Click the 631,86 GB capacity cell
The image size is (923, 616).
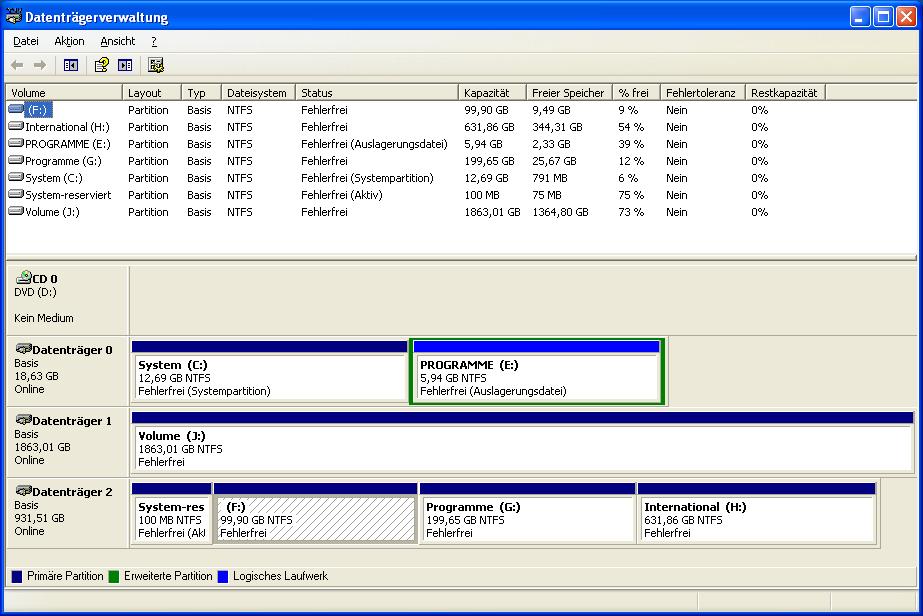[x=489, y=127]
